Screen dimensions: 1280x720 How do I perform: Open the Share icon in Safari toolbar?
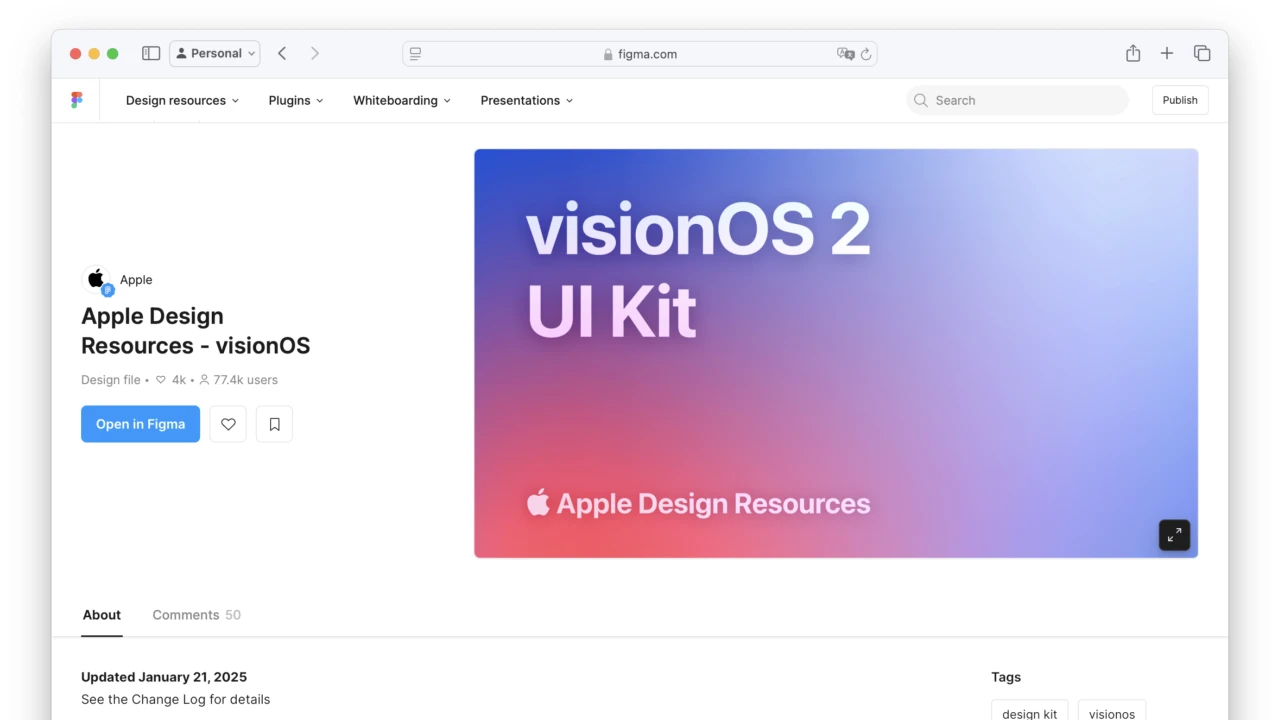[1133, 53]
